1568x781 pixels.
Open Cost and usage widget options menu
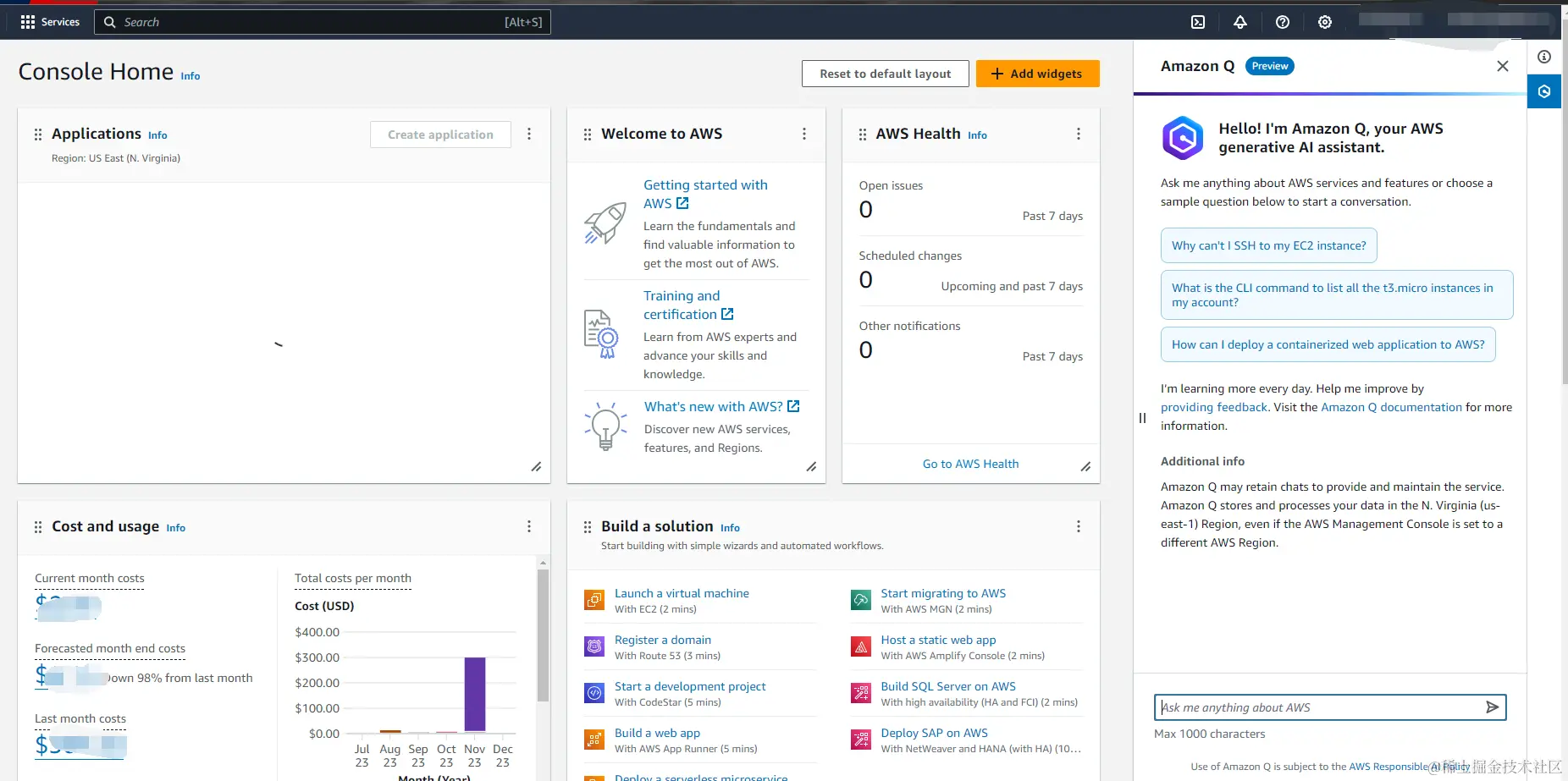(529, 526)
